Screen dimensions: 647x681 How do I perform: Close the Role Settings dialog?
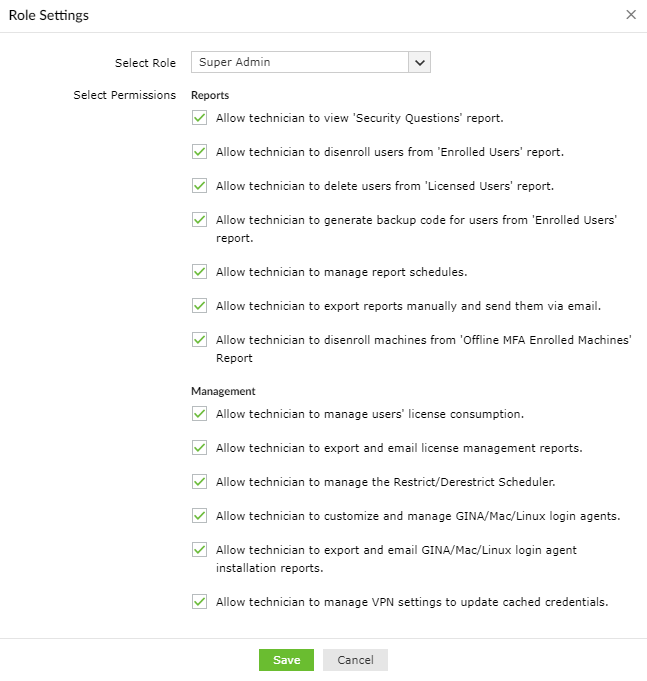[630, 15]
